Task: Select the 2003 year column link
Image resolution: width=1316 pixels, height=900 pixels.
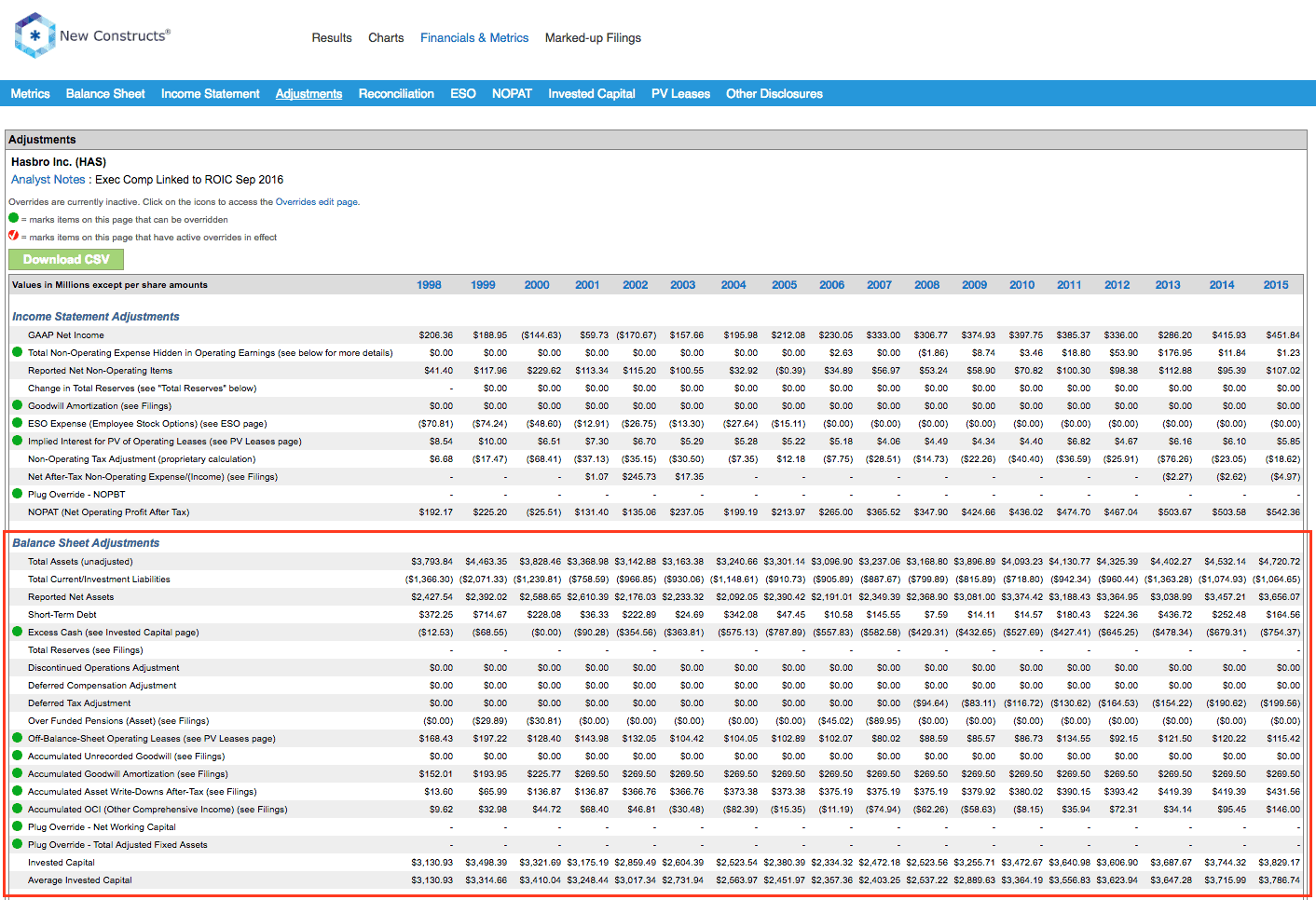Action: (683, 285)
